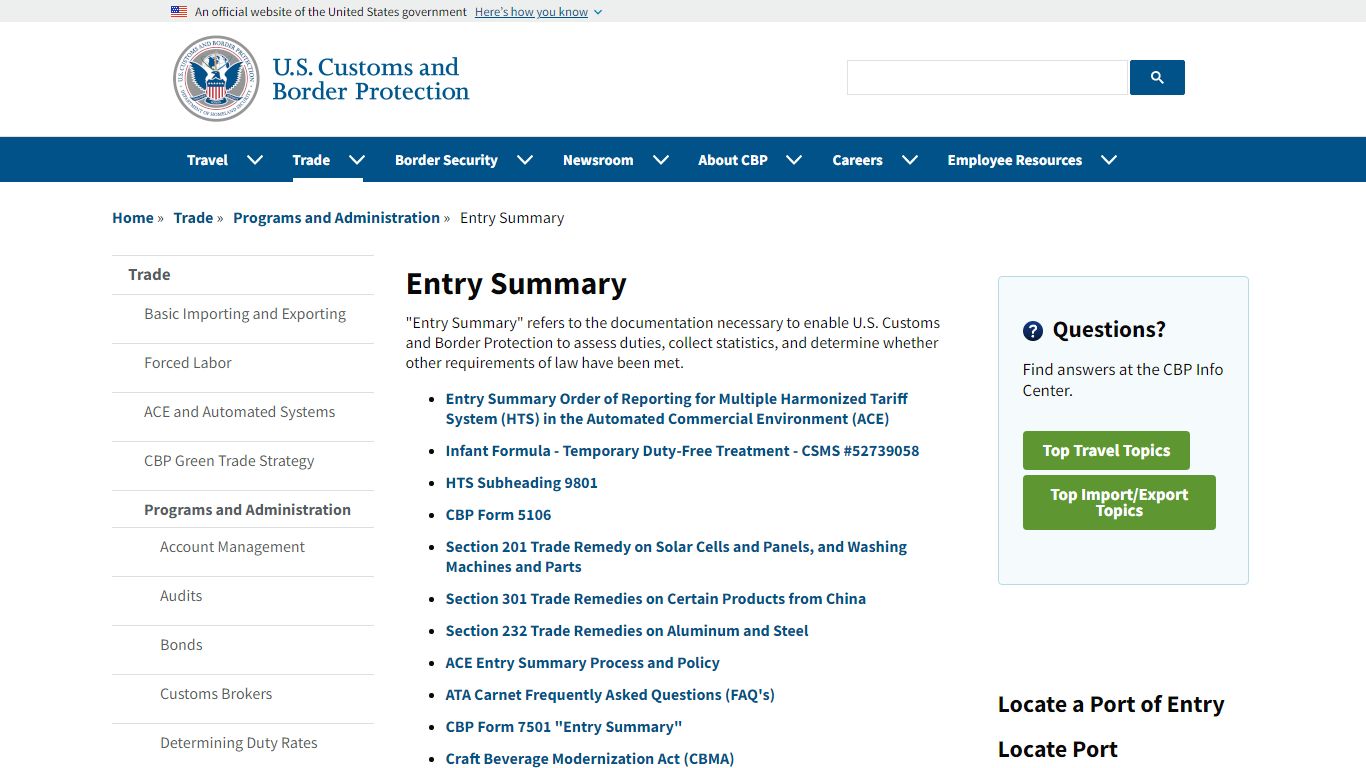Open the Travel nav item
1366x768 pixels.
pos(207,160)
